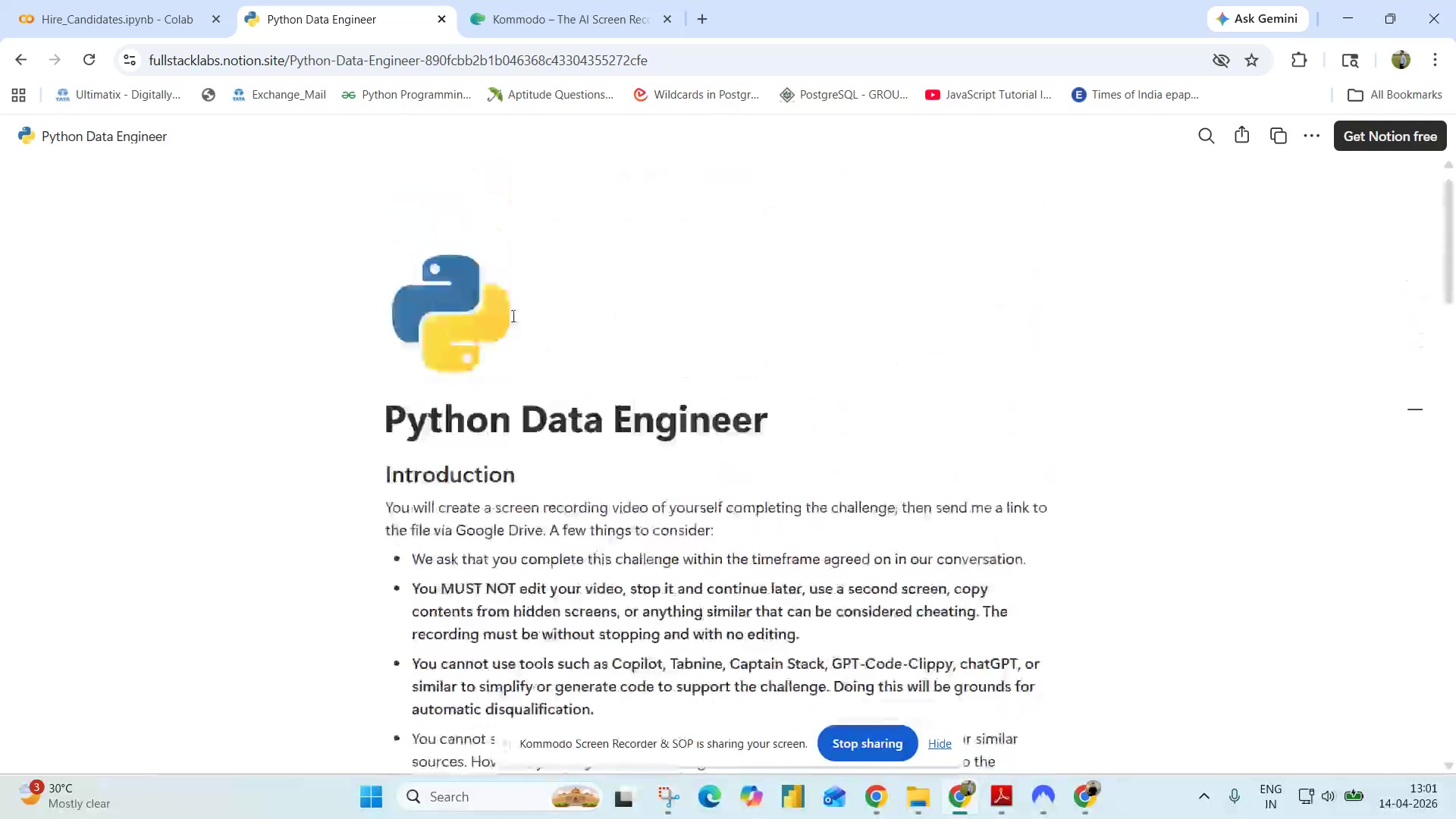Open the PostgreSQL - GROU... bookmark

(x=843, y=95)
